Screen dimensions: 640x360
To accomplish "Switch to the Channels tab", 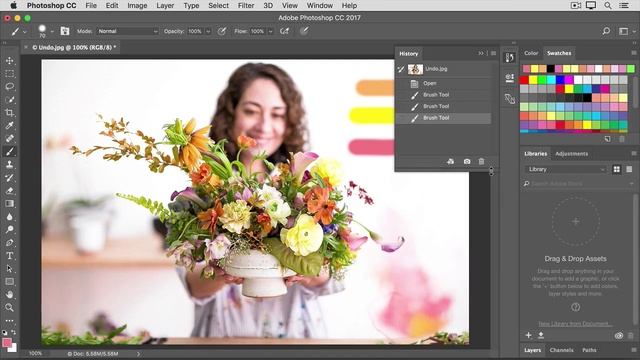I will pyautogui.click(x=561, y=350).
